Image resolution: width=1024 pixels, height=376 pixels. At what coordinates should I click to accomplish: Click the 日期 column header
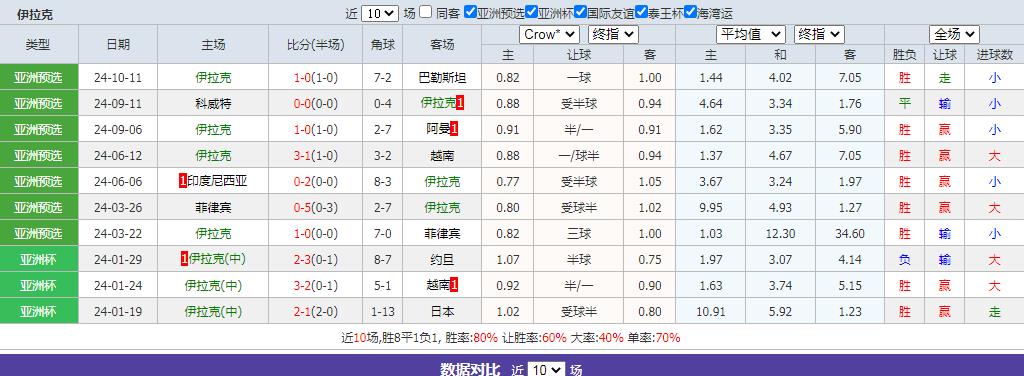pyautogui.click(x=118, y=44)
